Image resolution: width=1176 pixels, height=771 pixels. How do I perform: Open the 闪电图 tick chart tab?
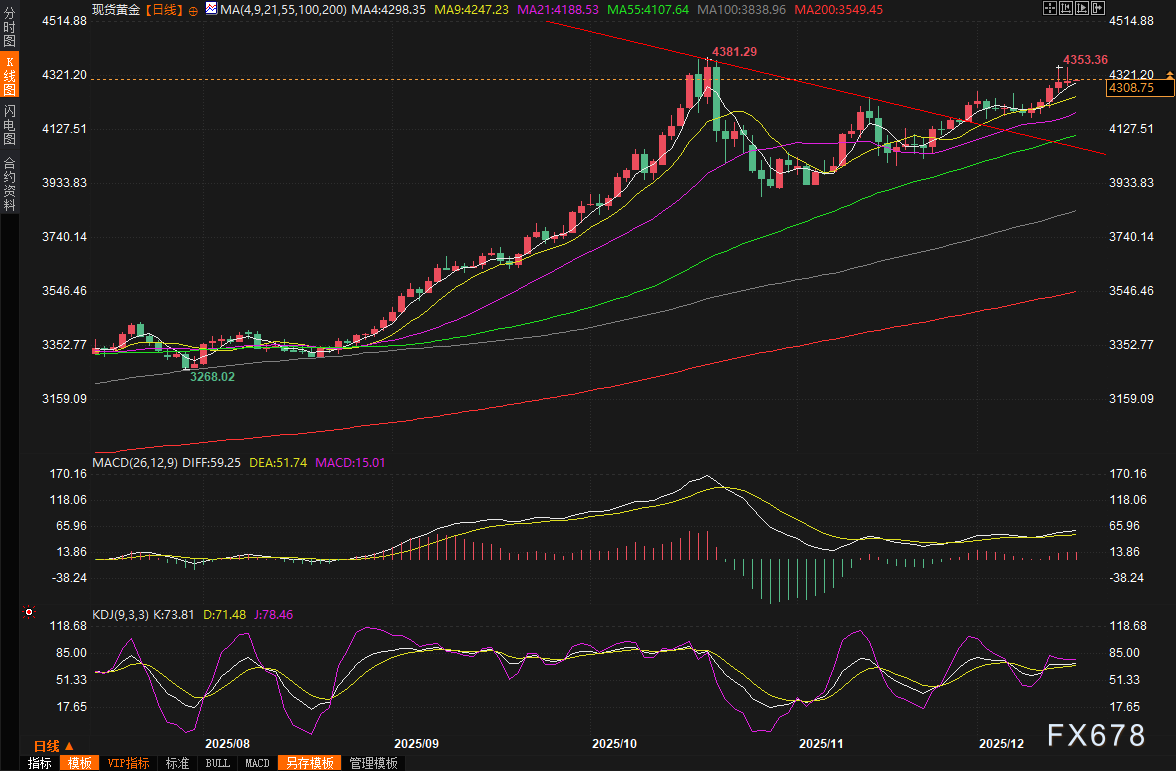coord(9,125)
